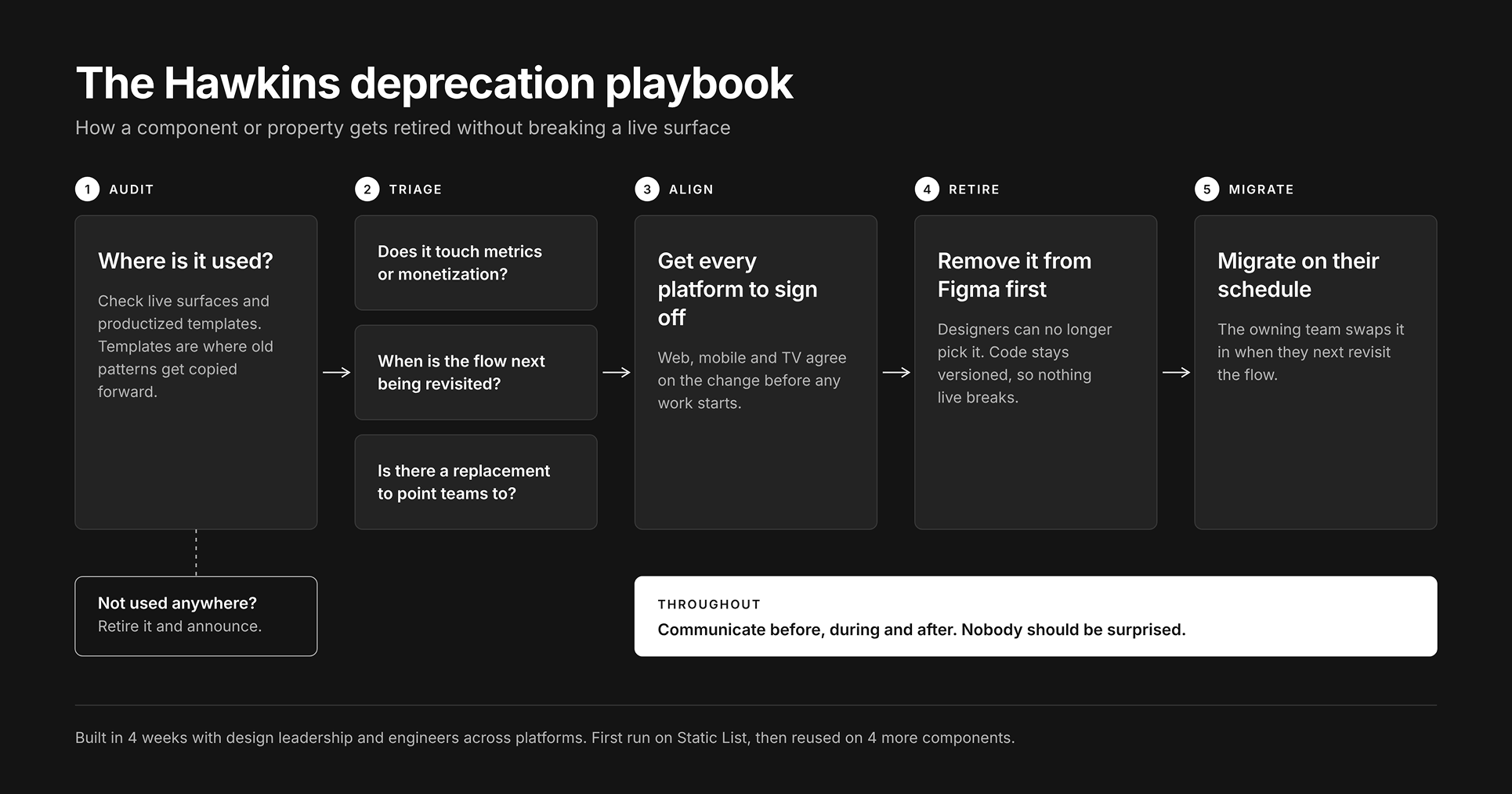1512x794 pixels.
Task: Click the number 3 circle beside ALIGN
Action: coord(647,189)
